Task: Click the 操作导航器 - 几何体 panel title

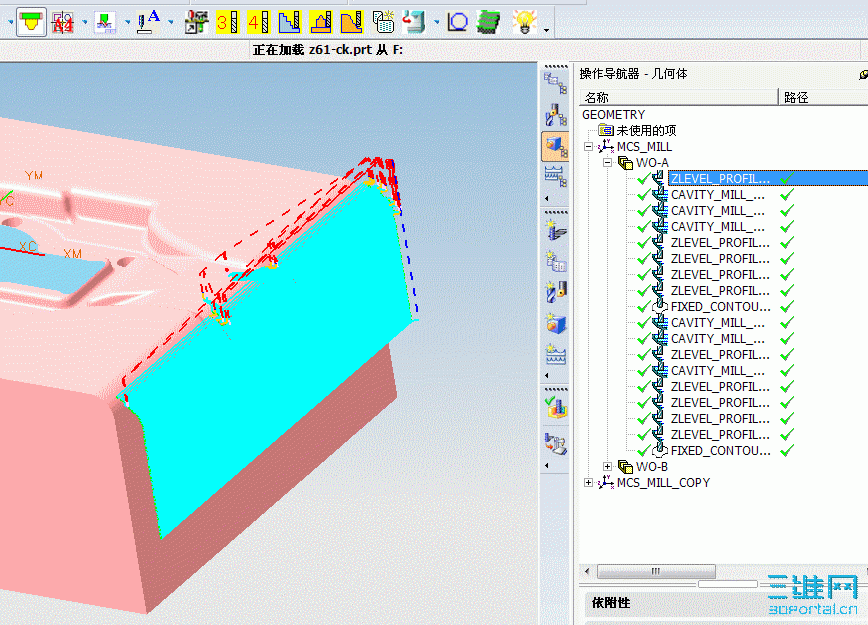Action: (x=633, y=74)
